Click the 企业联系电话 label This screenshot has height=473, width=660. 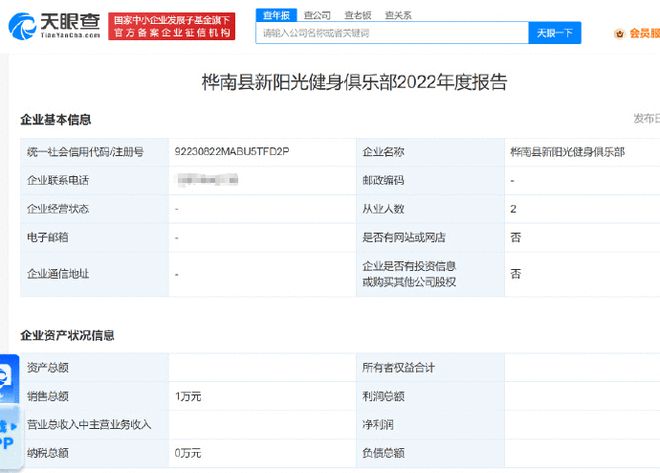point(58,181)
